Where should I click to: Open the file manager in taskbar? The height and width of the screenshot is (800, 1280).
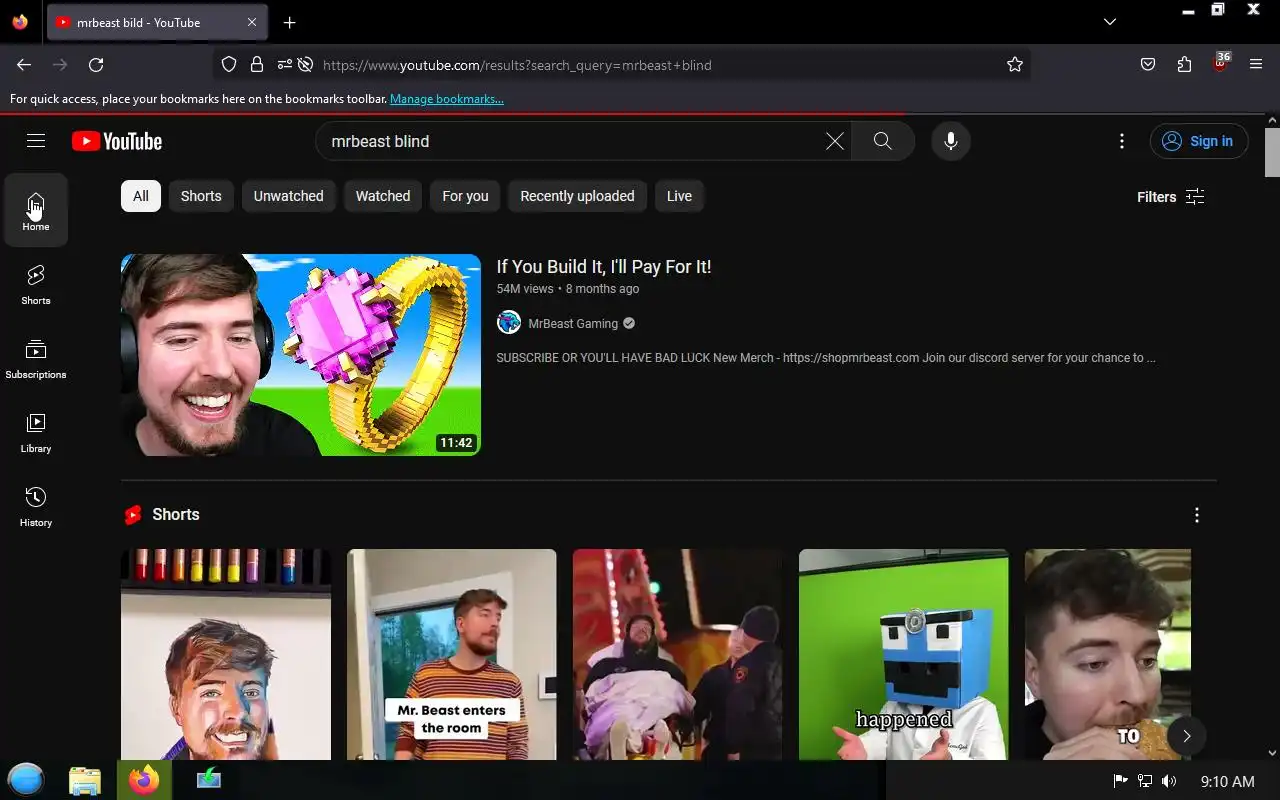pos(85,780)
